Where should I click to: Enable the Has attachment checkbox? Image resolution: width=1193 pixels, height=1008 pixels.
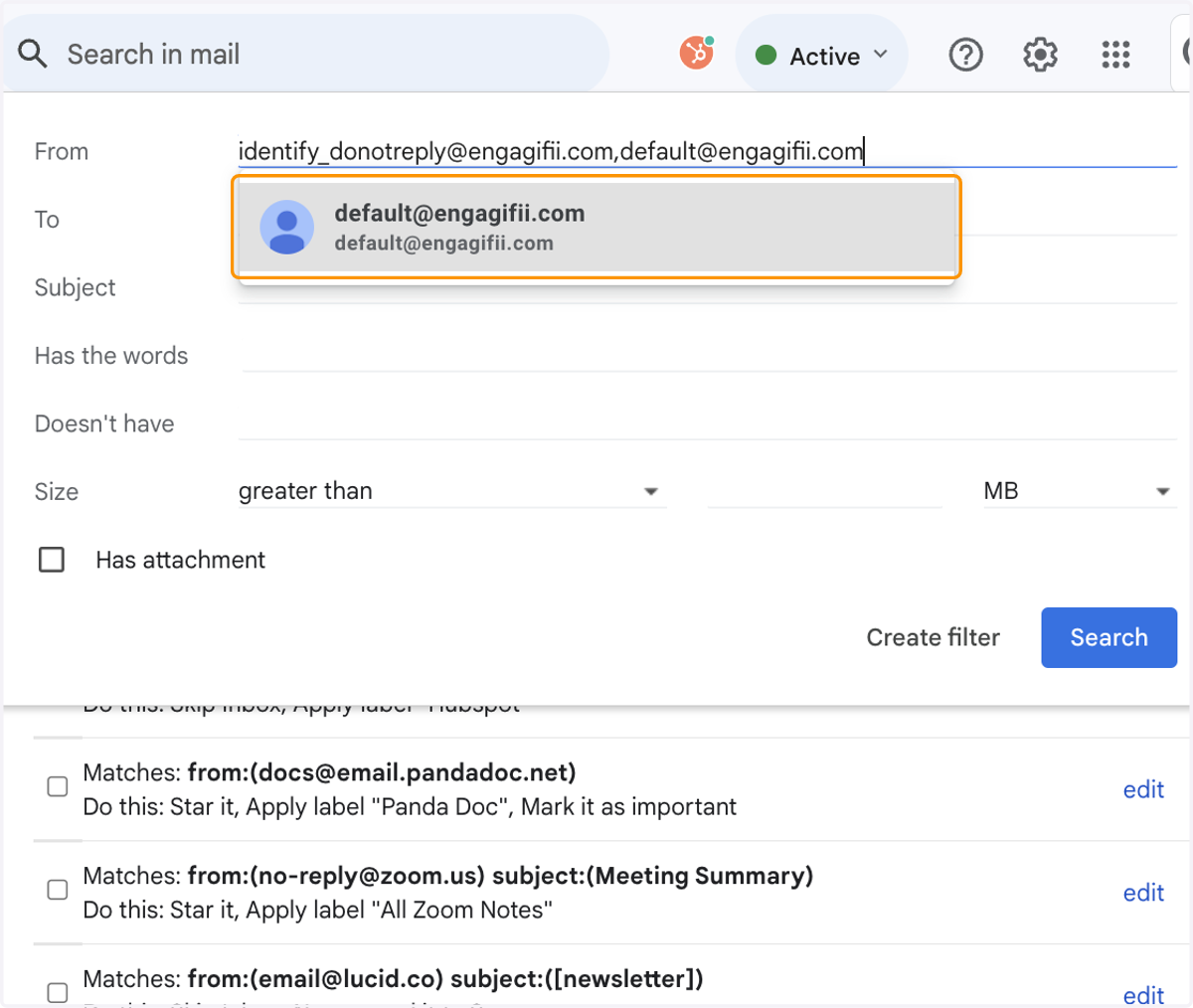click(52, 560)
